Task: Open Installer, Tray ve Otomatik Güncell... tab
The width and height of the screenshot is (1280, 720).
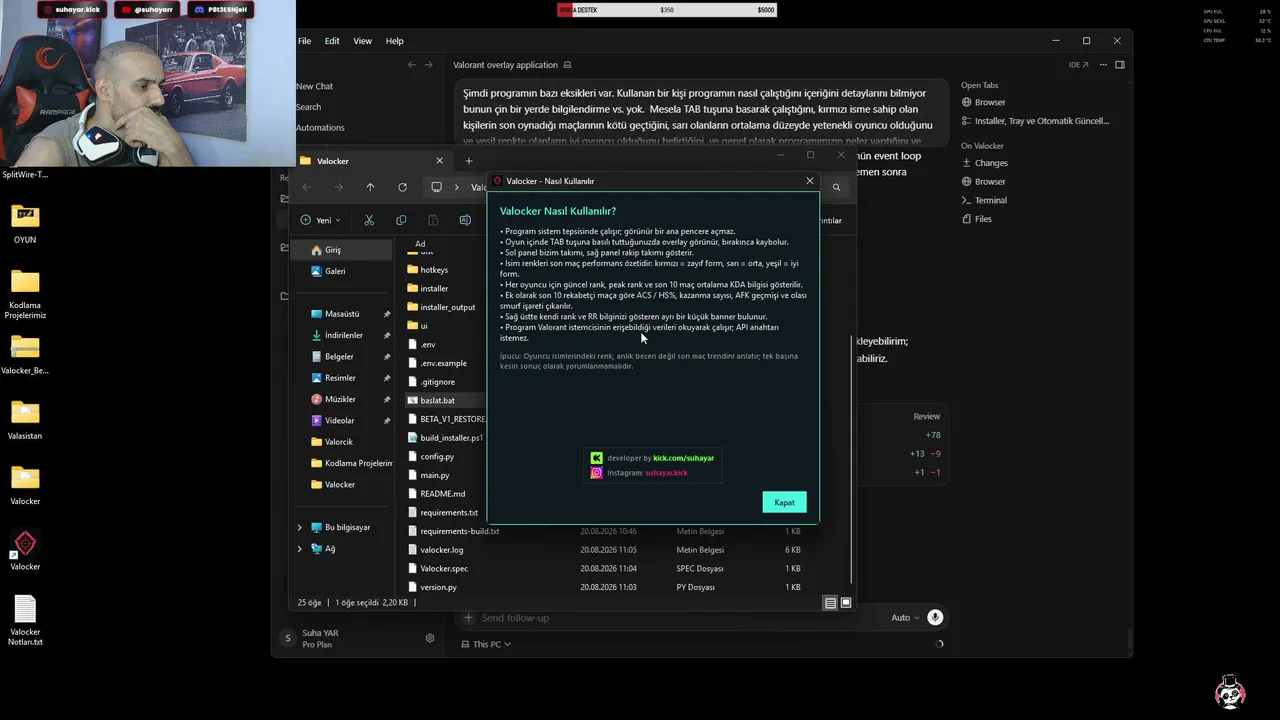Action: (1036, 121)
